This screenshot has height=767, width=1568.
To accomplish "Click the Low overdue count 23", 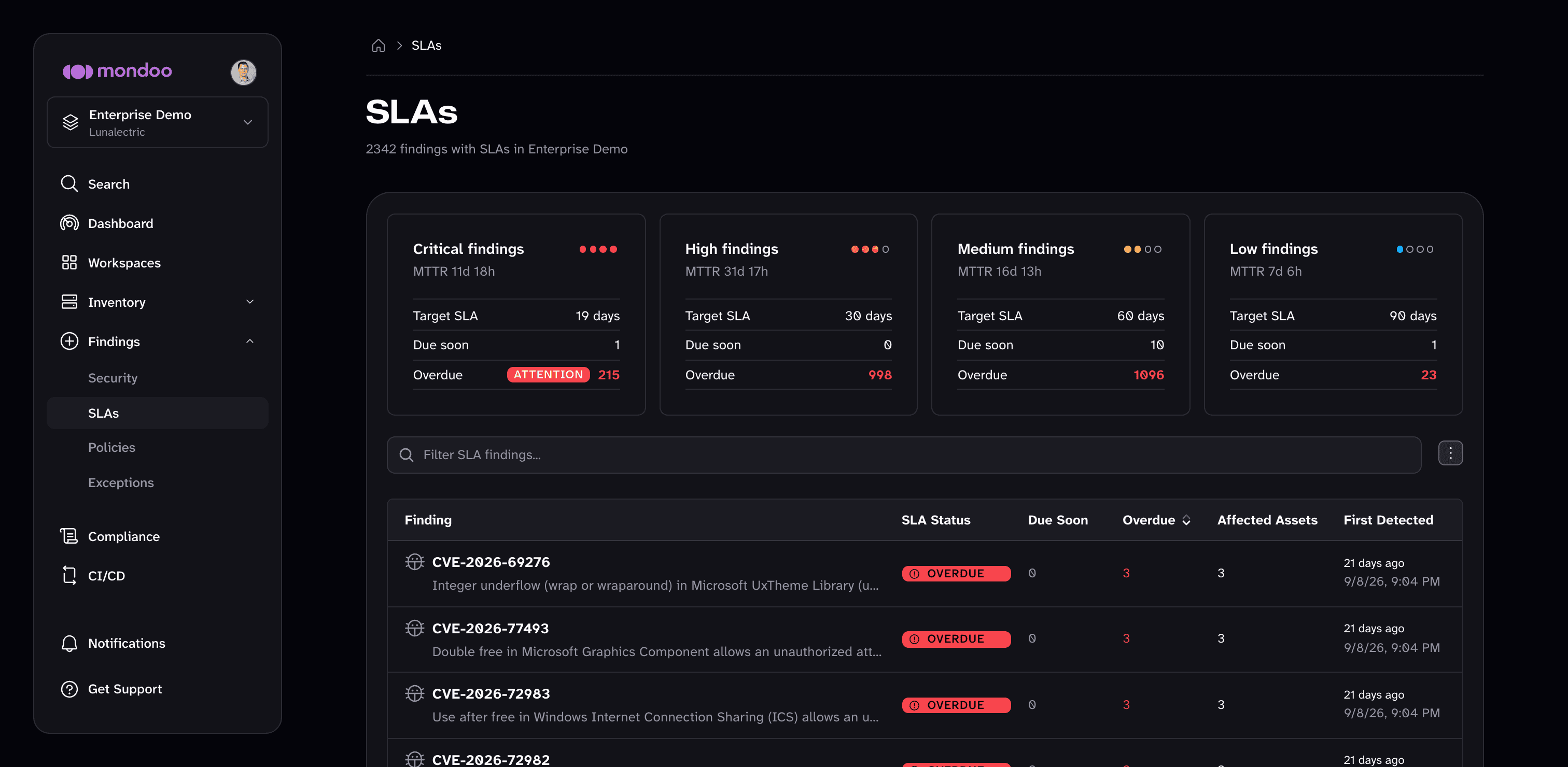I will pos(1429,375).
